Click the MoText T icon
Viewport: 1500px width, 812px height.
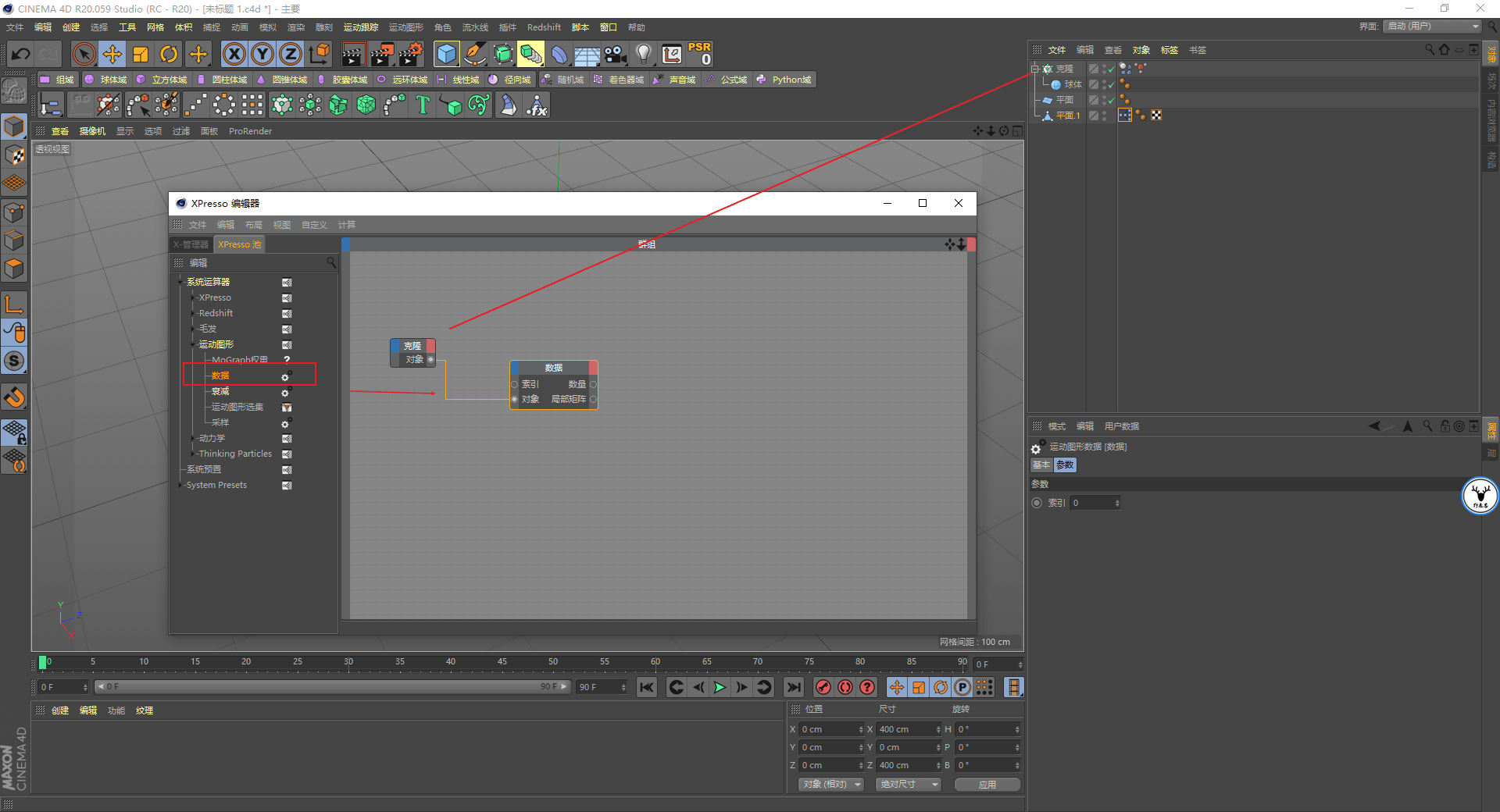(423, 105)
